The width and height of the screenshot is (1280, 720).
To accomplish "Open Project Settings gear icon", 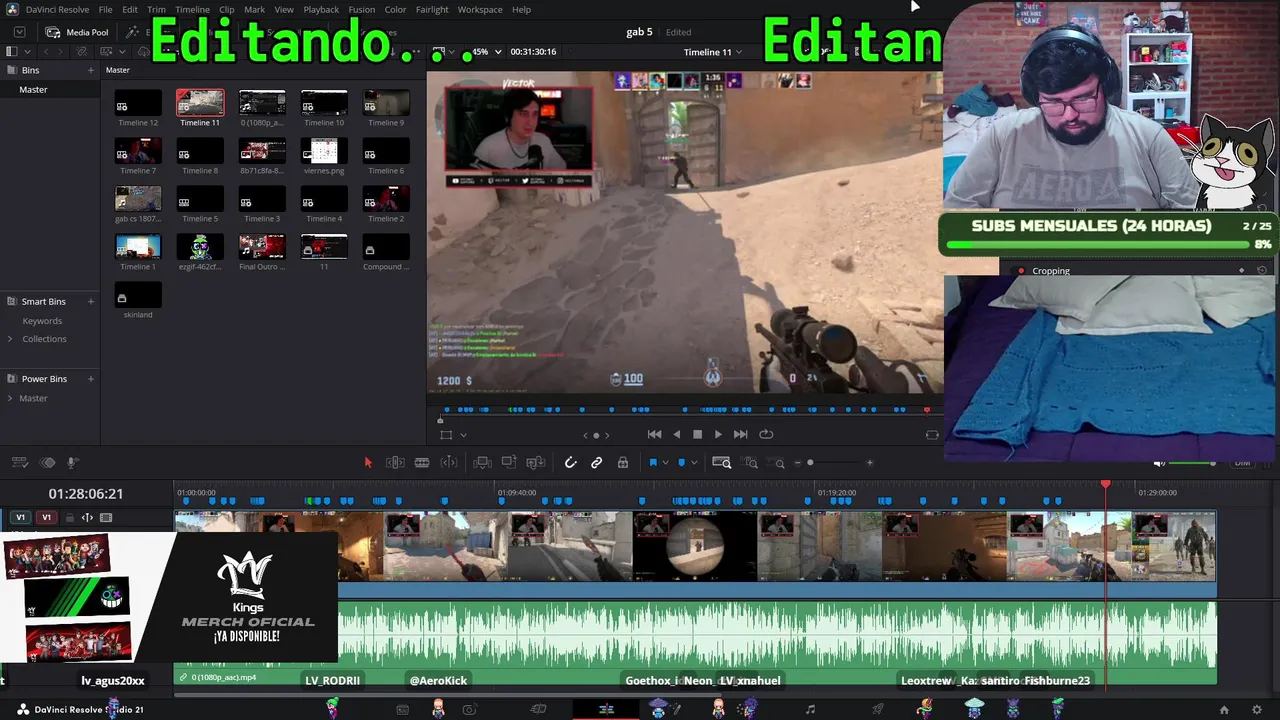I will [1257, 710].
